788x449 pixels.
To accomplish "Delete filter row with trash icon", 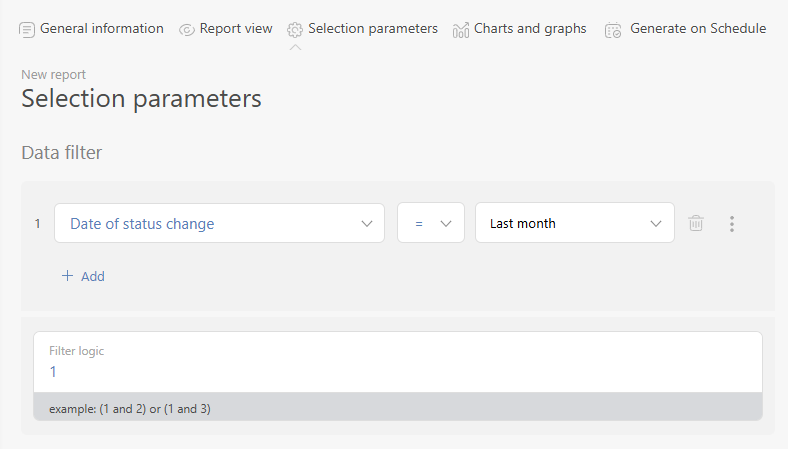I will (x=696, y=223).
